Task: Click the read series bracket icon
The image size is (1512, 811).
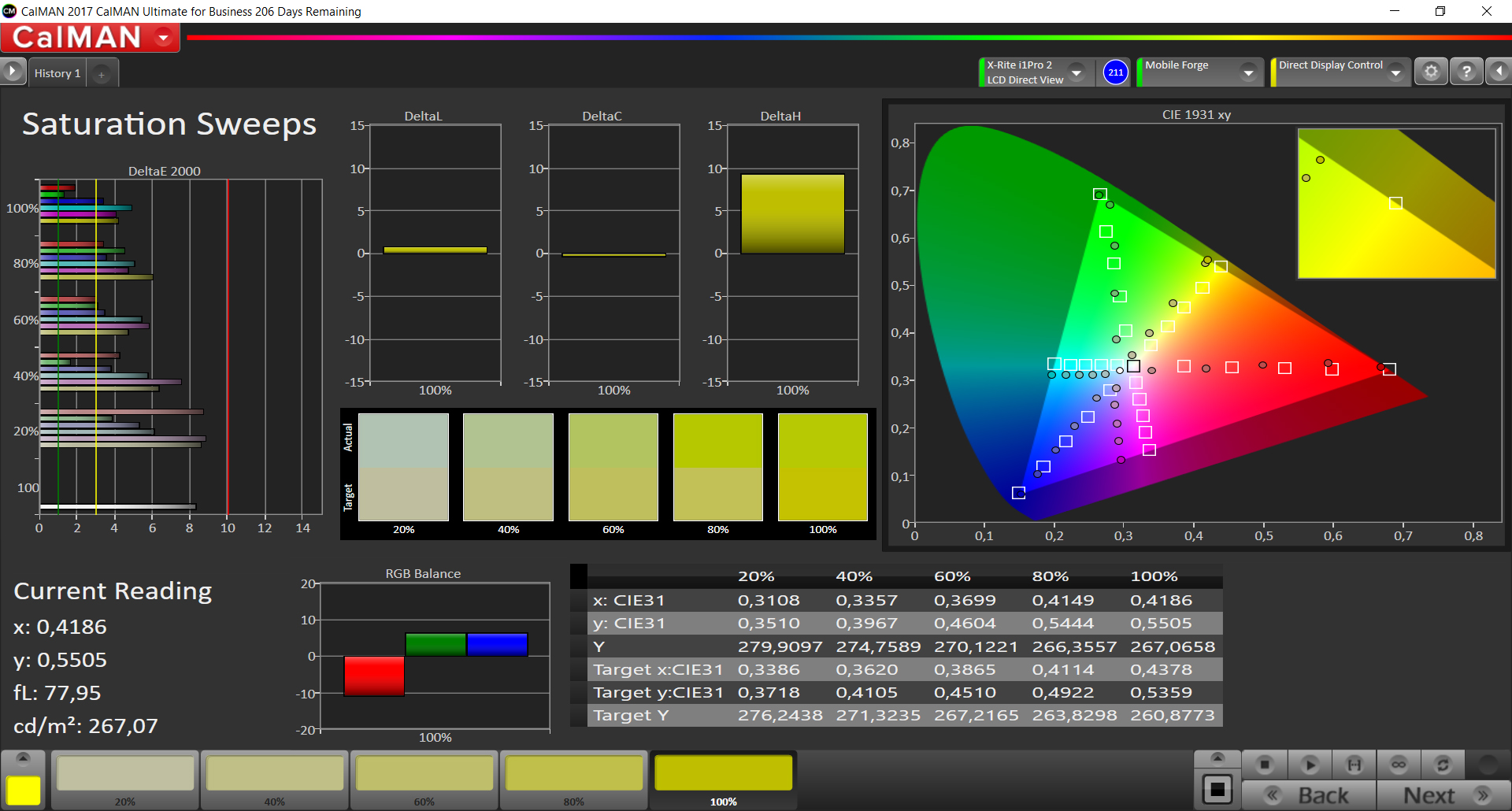Action: tap(1354, 765)
